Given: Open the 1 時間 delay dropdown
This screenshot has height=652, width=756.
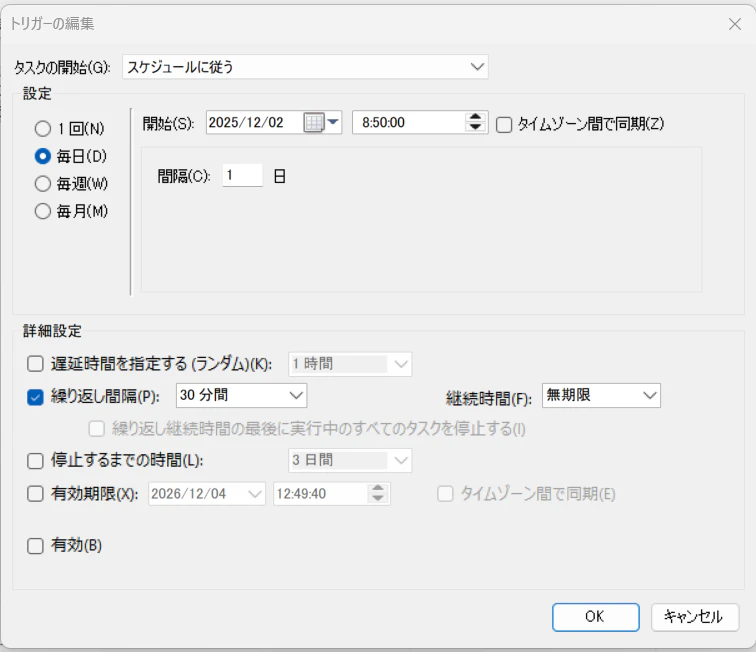Looking at the screenshot, I should click(x=350, y=364).
